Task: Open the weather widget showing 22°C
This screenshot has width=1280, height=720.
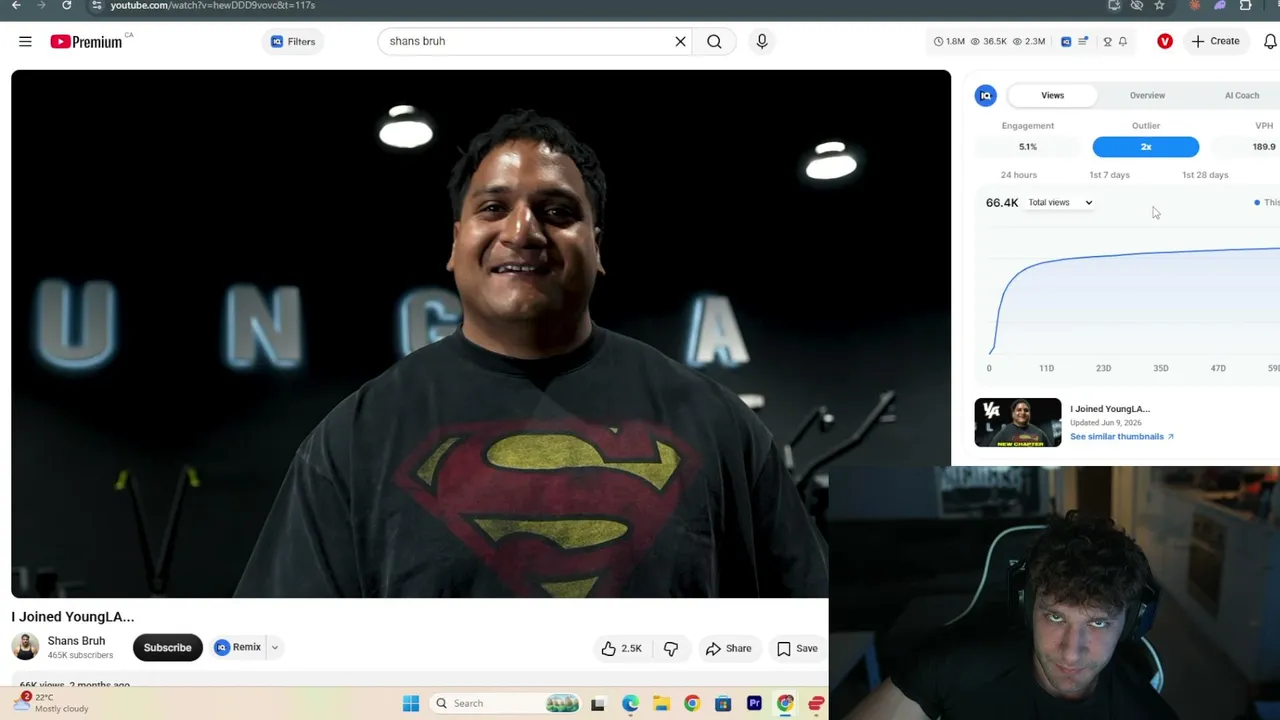Action: pos(51,703)
